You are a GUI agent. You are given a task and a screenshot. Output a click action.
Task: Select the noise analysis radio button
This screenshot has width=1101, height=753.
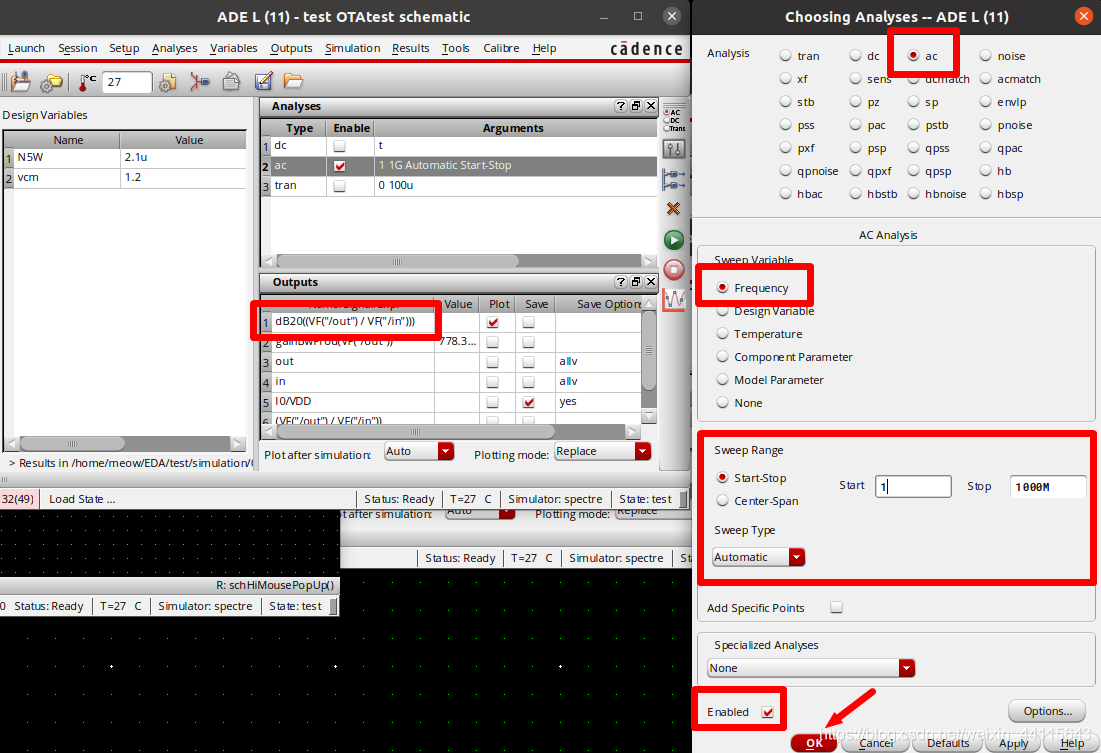986,55
